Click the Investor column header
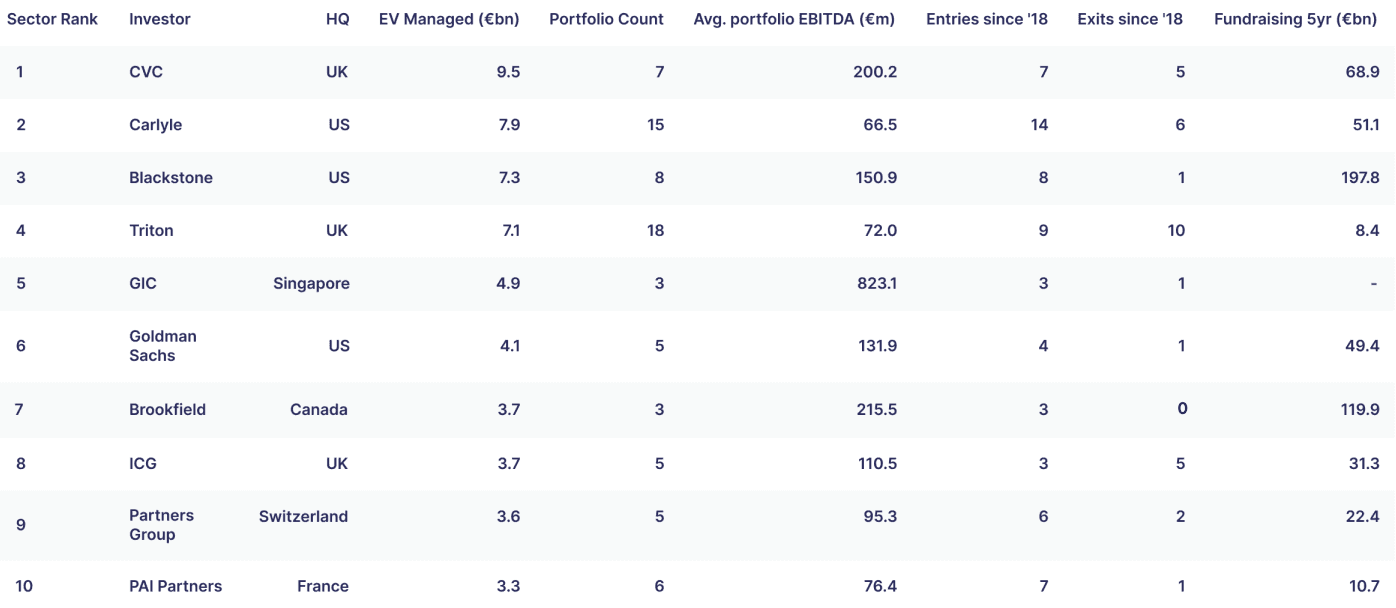This screenshot has height=608, width=1396. [x=160, y=19]
